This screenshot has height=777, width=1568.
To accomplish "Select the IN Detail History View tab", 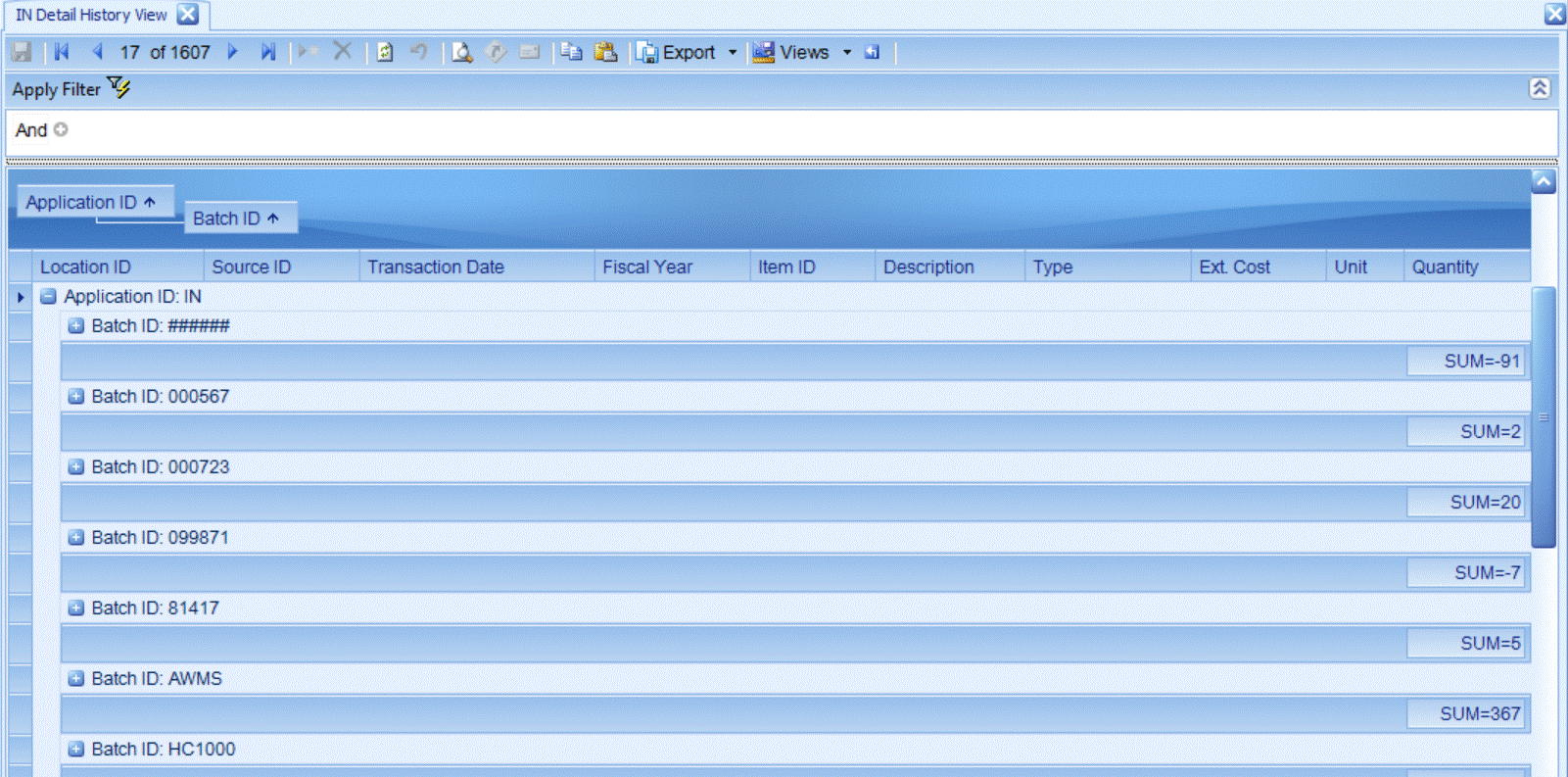I will point(91,15).
